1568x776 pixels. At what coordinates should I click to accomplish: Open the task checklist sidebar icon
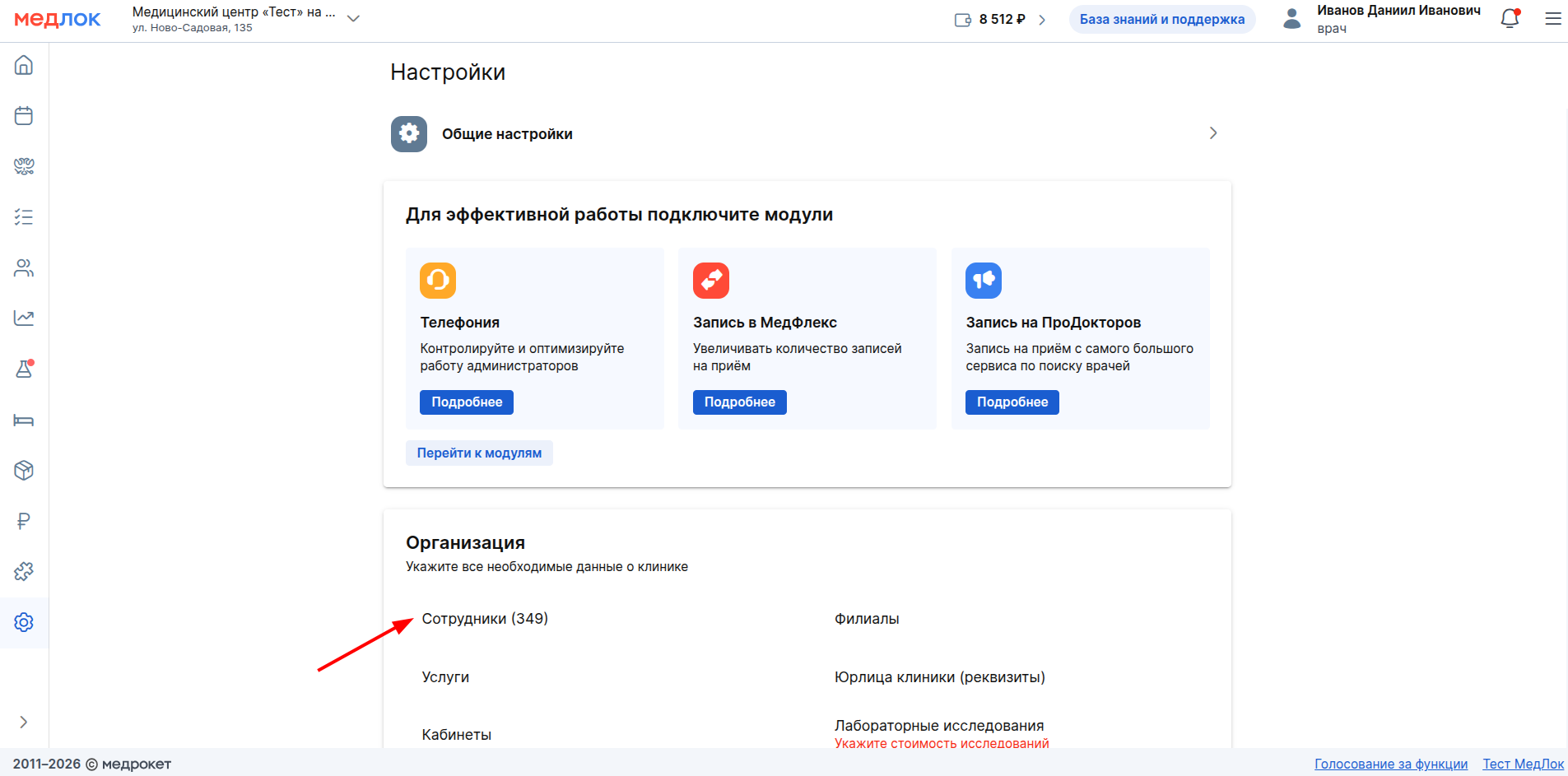coord(24,217)
